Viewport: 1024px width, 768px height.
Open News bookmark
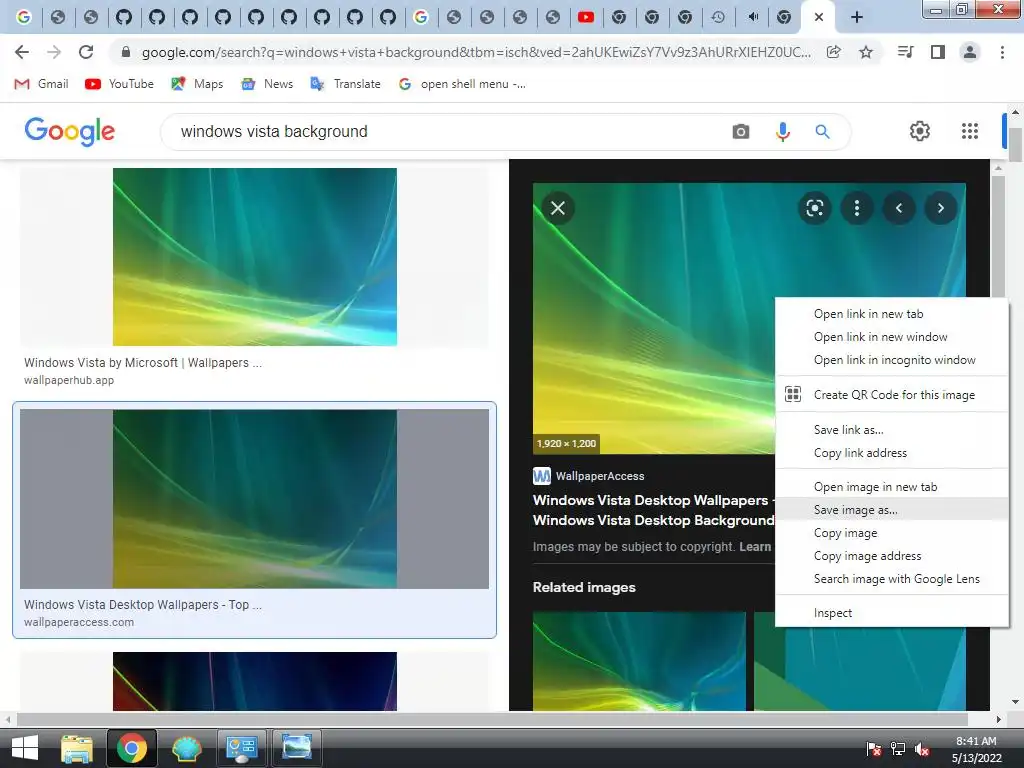click(267, 84)
